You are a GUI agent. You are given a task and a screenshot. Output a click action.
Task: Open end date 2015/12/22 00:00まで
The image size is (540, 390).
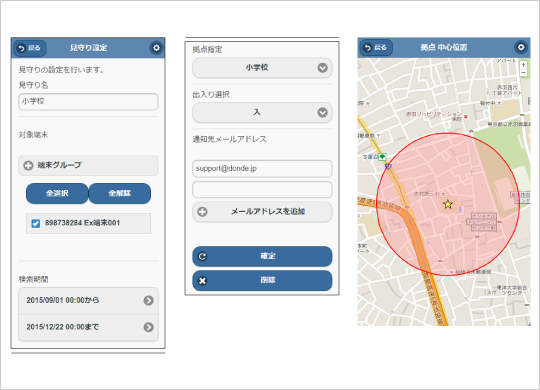[88, 327]
